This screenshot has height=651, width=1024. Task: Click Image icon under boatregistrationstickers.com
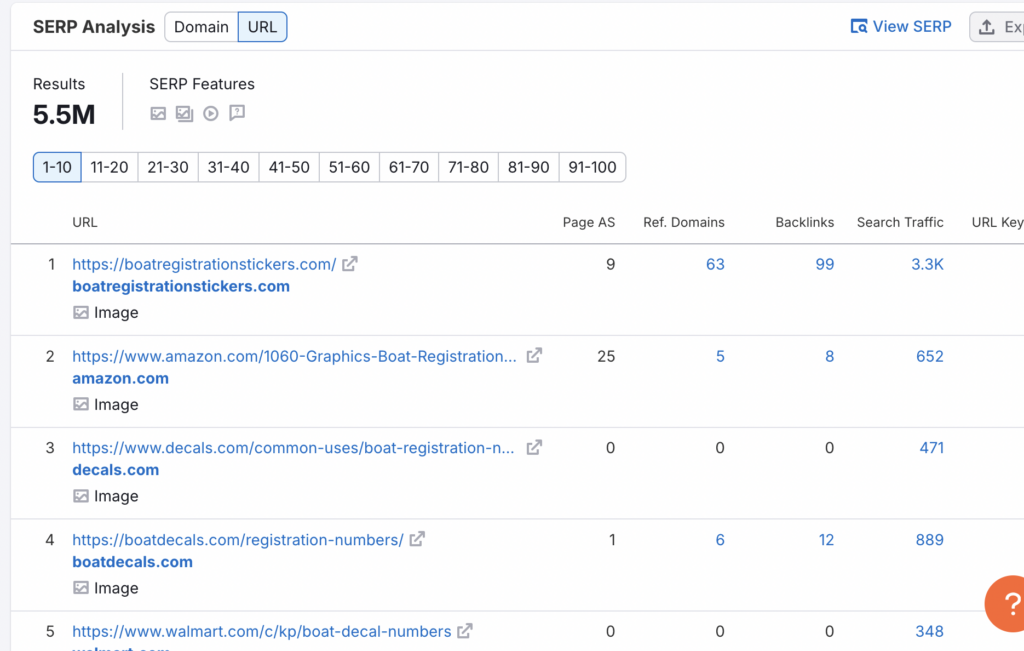coord(81,313)
